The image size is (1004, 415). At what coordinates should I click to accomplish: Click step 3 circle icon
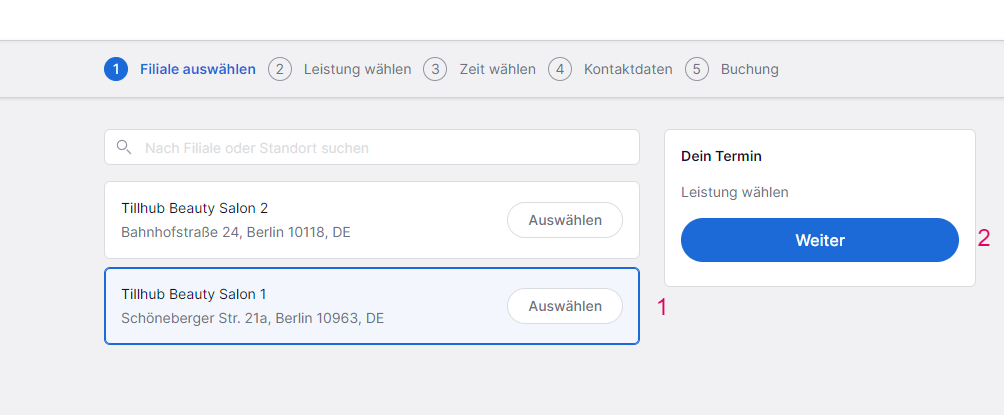tap(435, 69)
